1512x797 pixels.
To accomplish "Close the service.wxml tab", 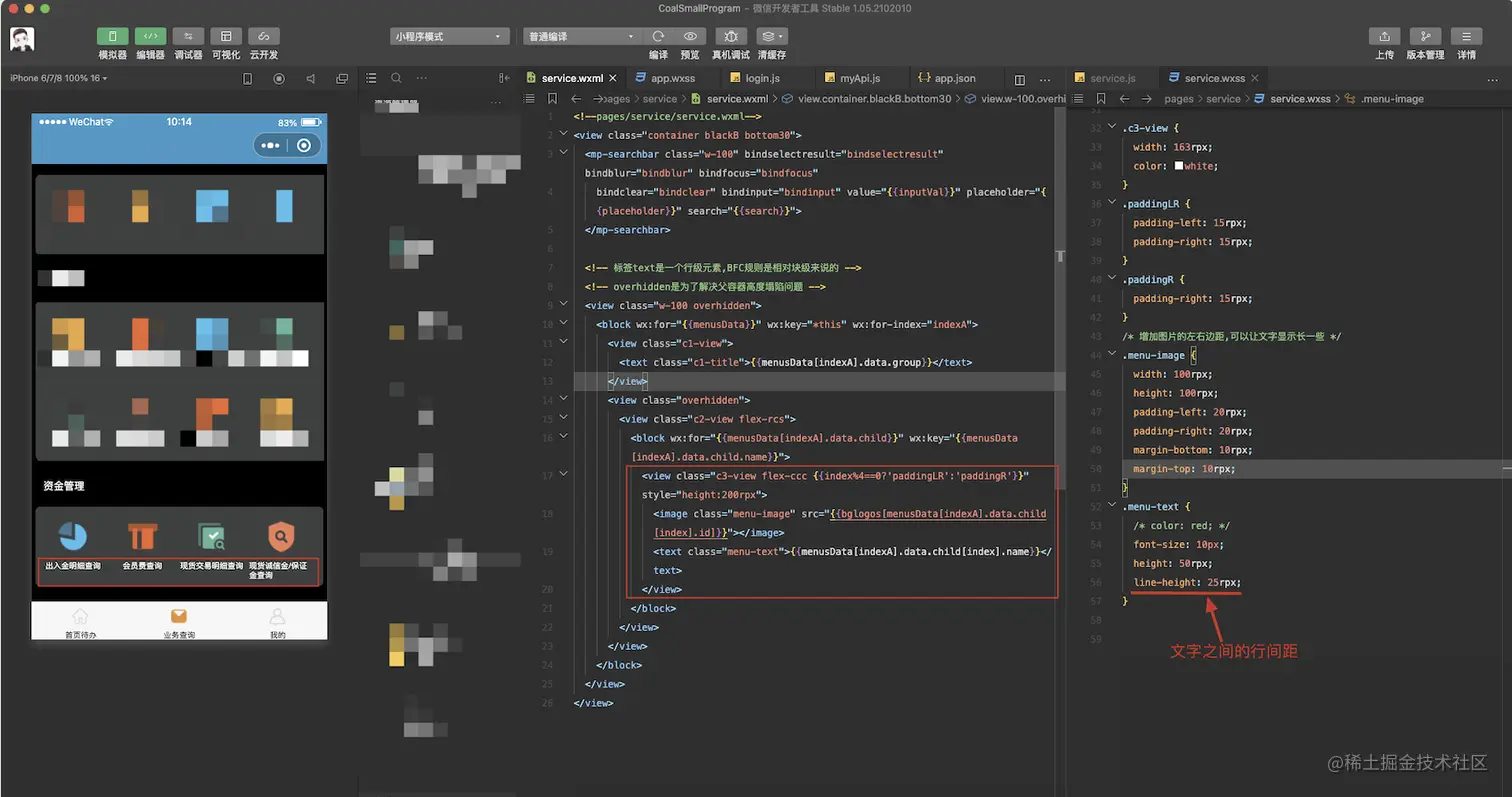I will [611, 78].
